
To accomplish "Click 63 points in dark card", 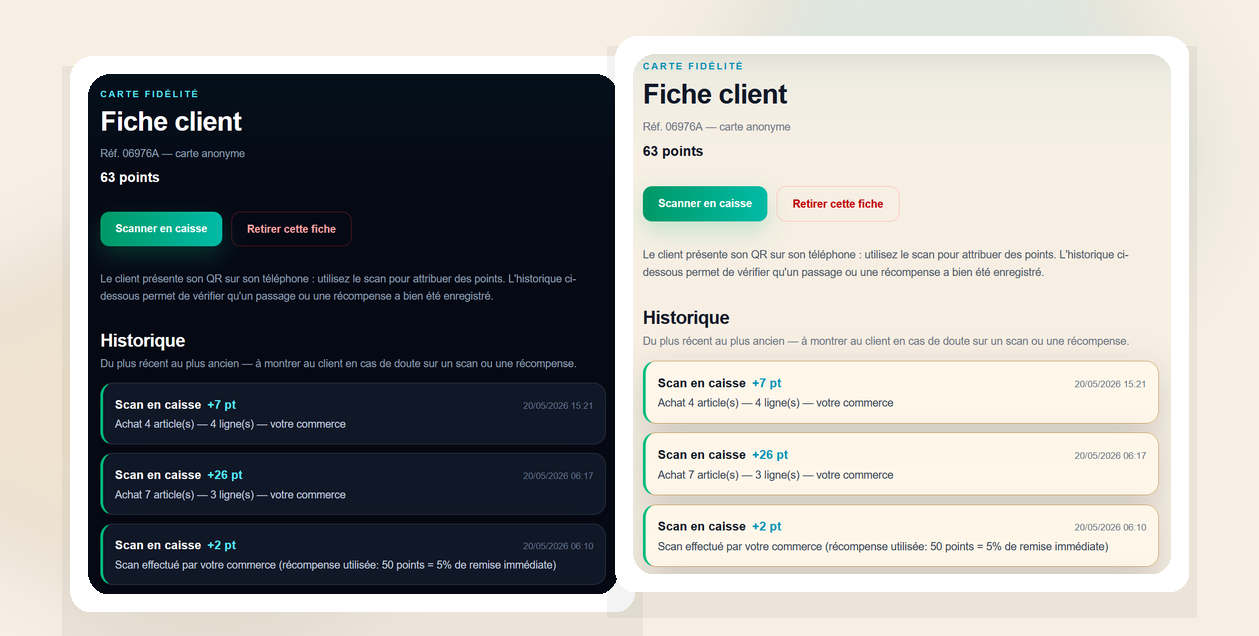I will coord(130,178).
